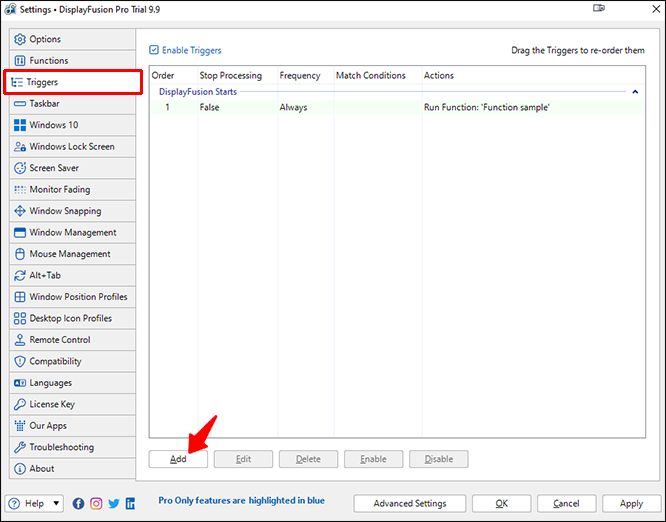Click the Languages icon
The width and height of the screenshot is (666, 522).
point(20,383)
